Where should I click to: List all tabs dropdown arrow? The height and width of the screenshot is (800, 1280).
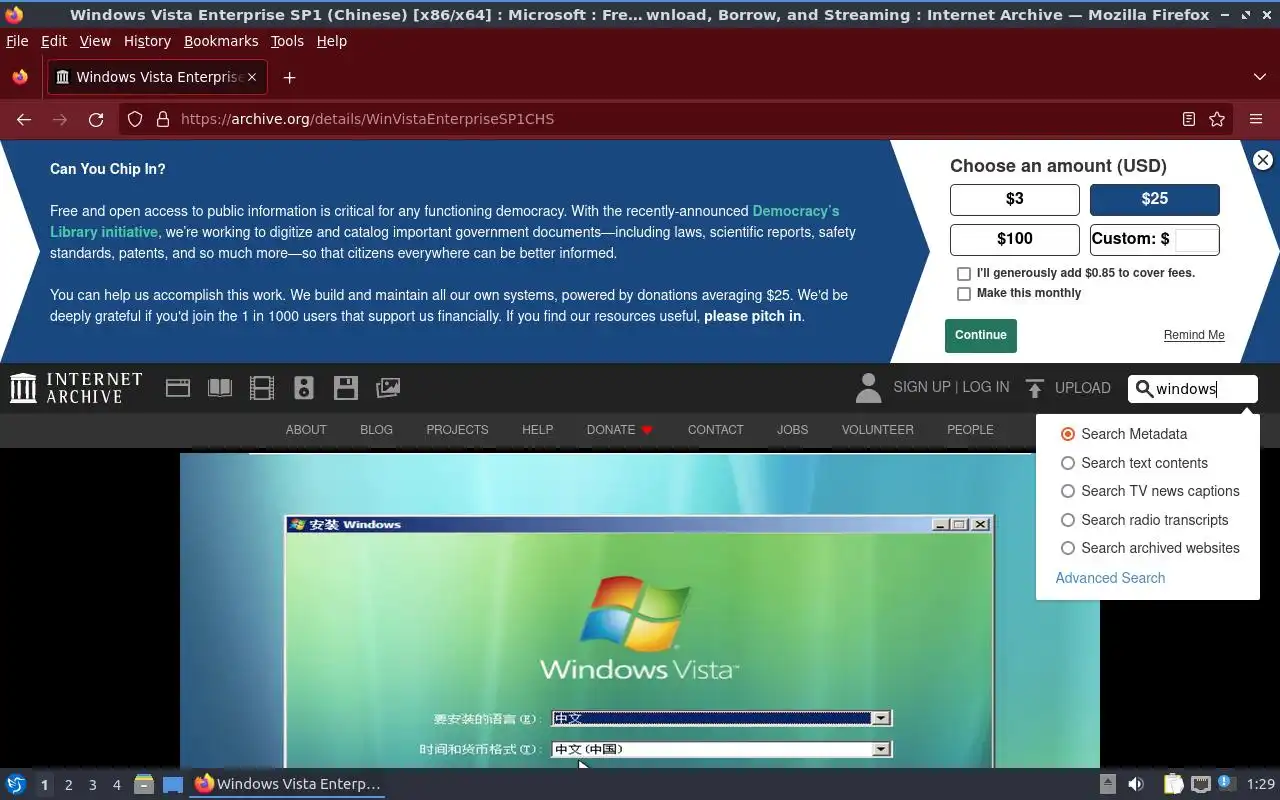[1260, 77]
